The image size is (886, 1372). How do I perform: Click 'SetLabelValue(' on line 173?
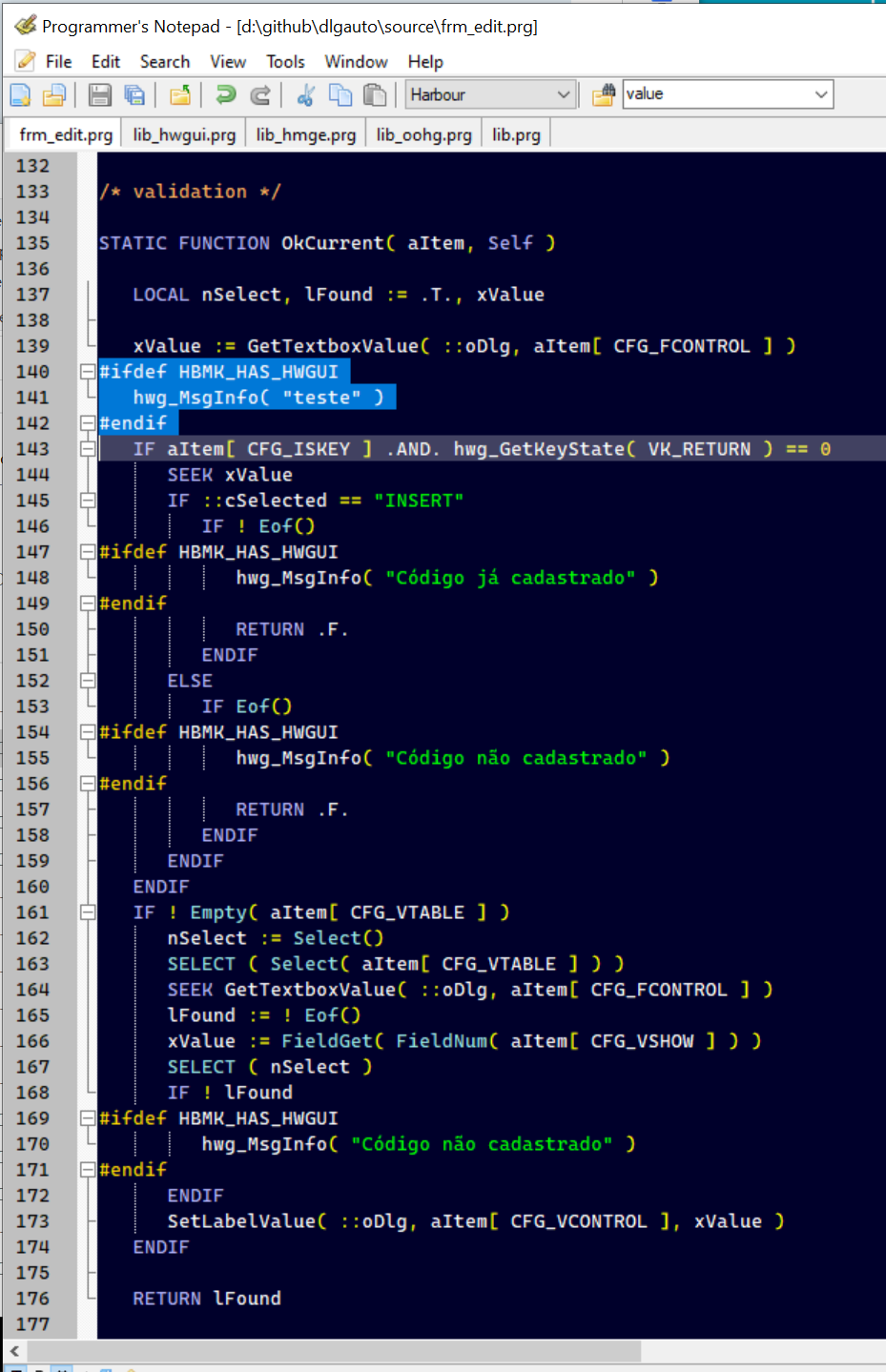(x=247, y=1221)
